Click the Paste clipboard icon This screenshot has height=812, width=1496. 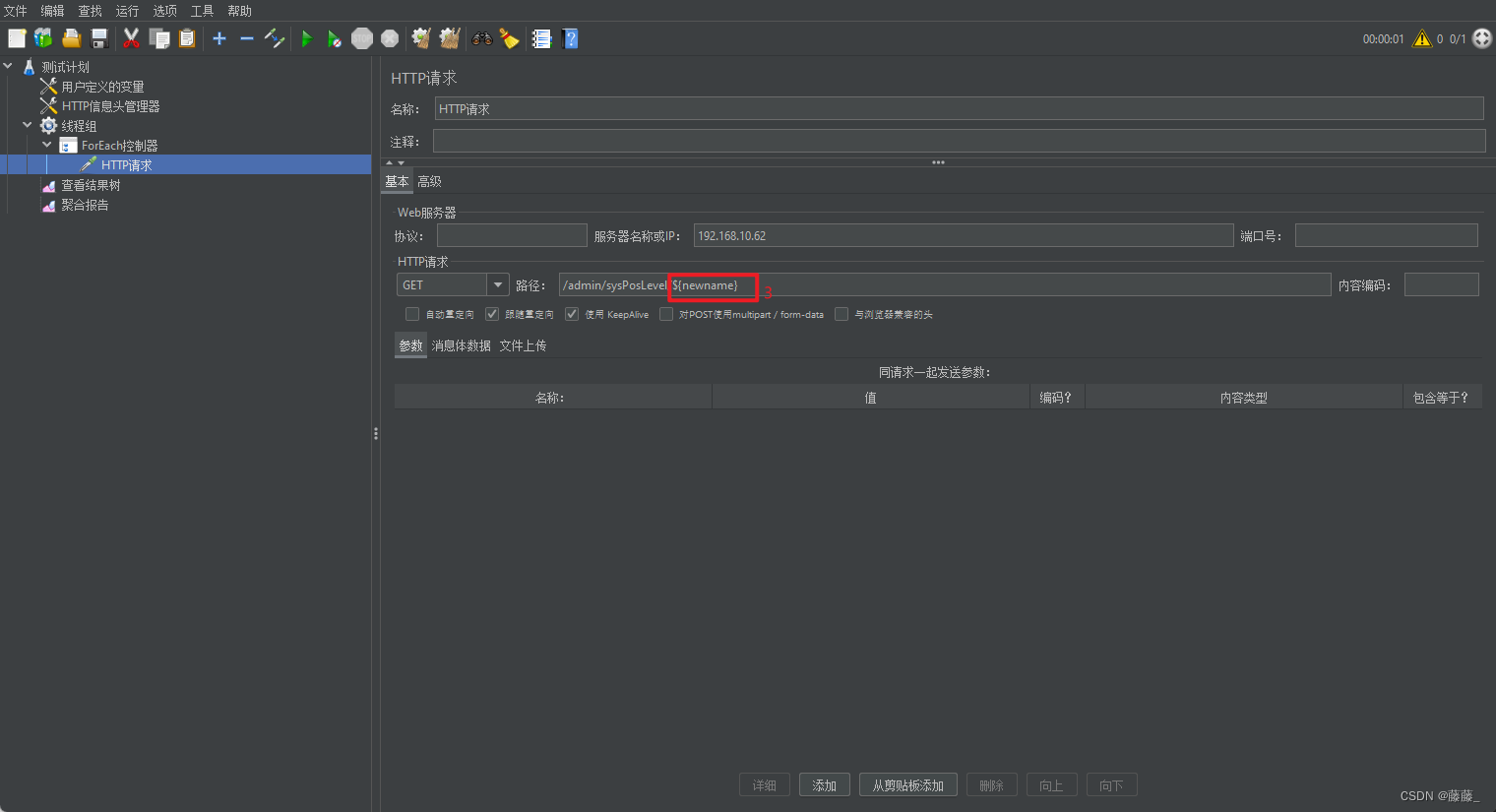click(187, 38)
